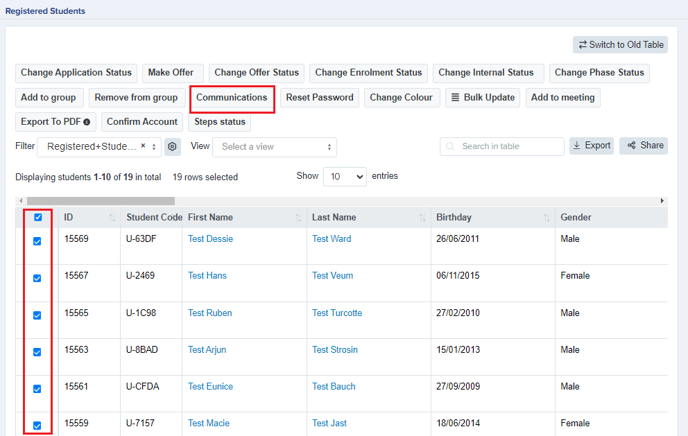
Task: Click the right arrow of the horizontal scrollbar
Action: coord(662,201)
